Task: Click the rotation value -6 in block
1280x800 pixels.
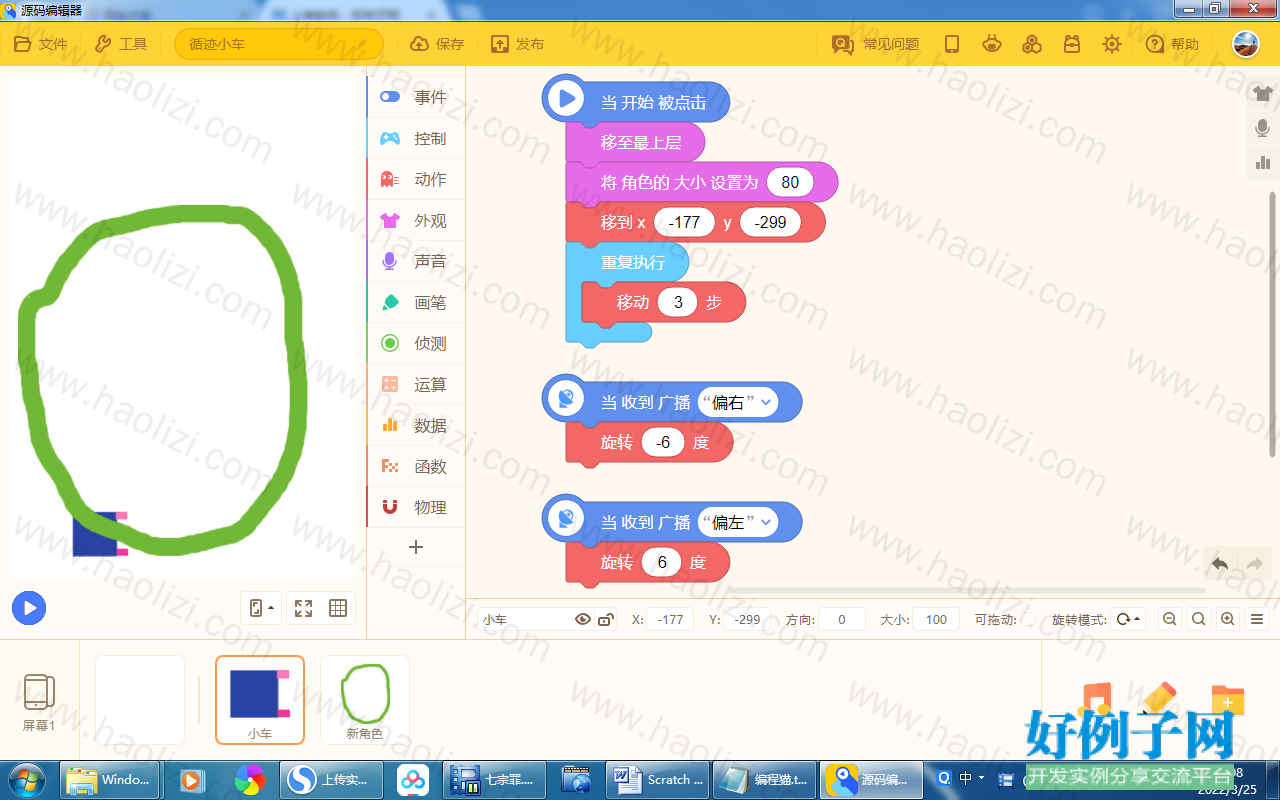Action: click(x=663, y=442)
